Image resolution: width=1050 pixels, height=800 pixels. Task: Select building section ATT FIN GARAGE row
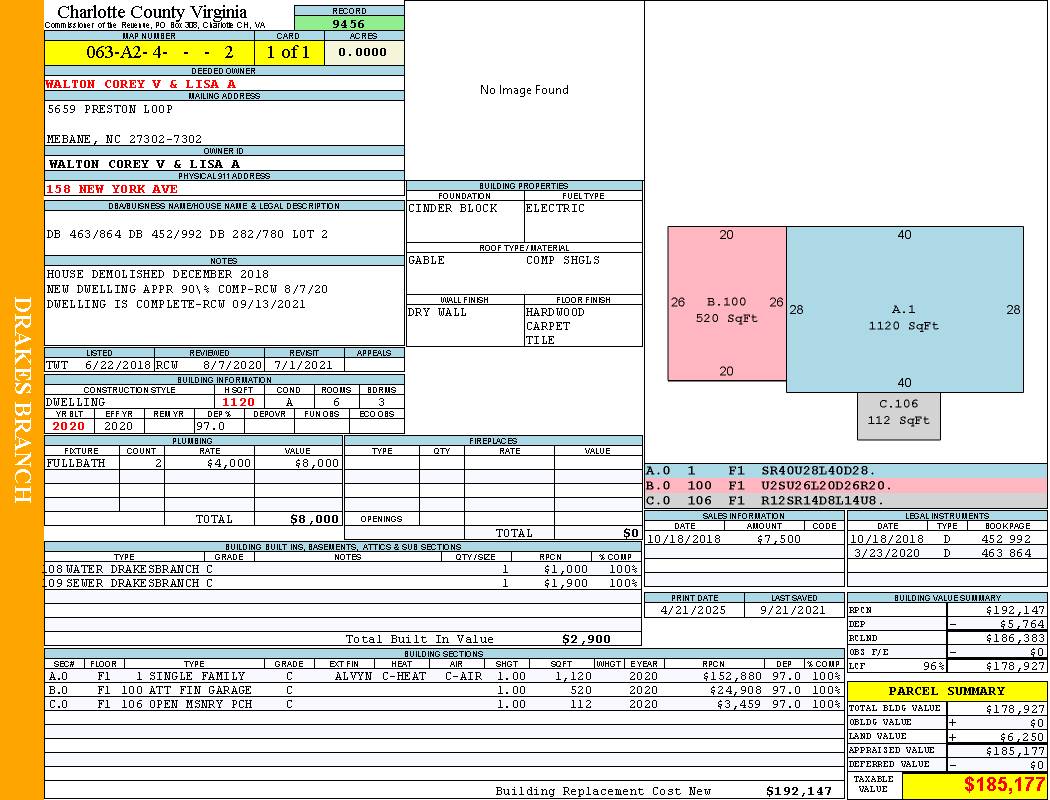coord(445,690)
